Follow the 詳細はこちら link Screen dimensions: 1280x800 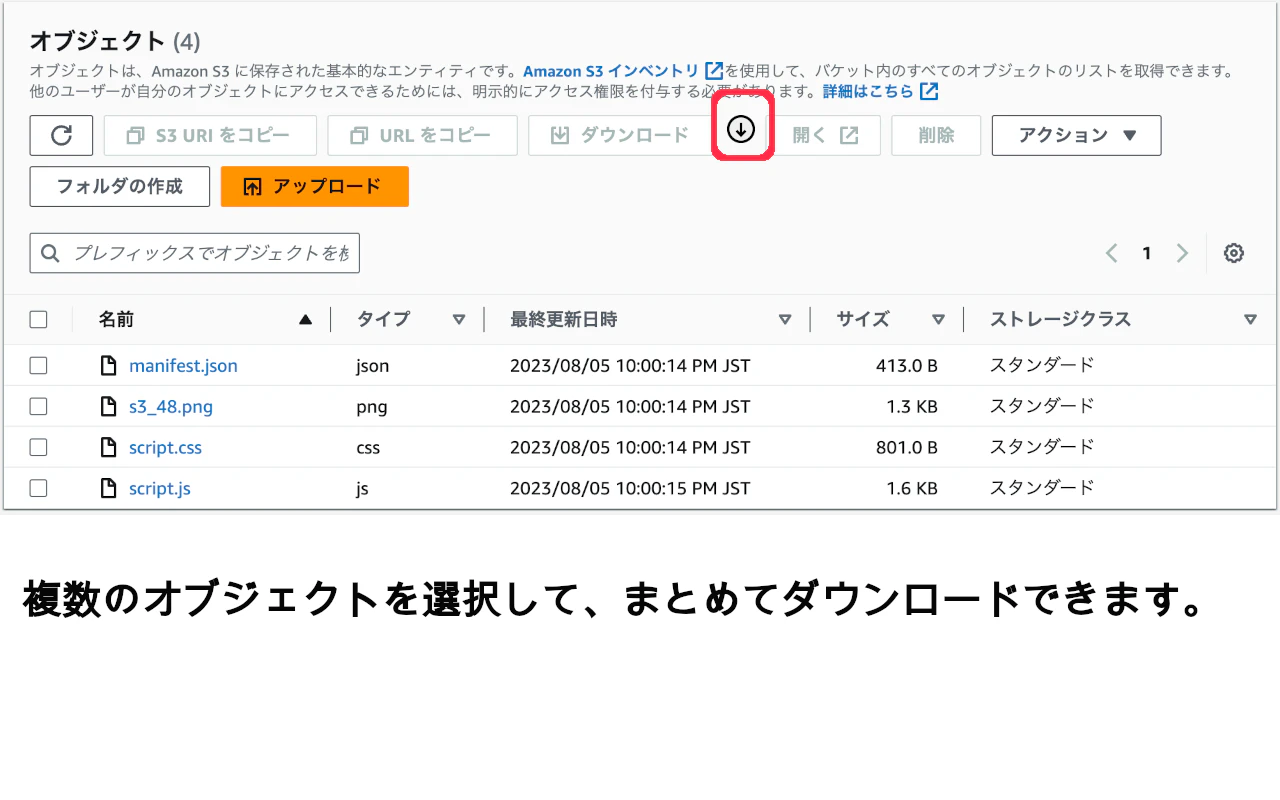[x=880, y=91]
